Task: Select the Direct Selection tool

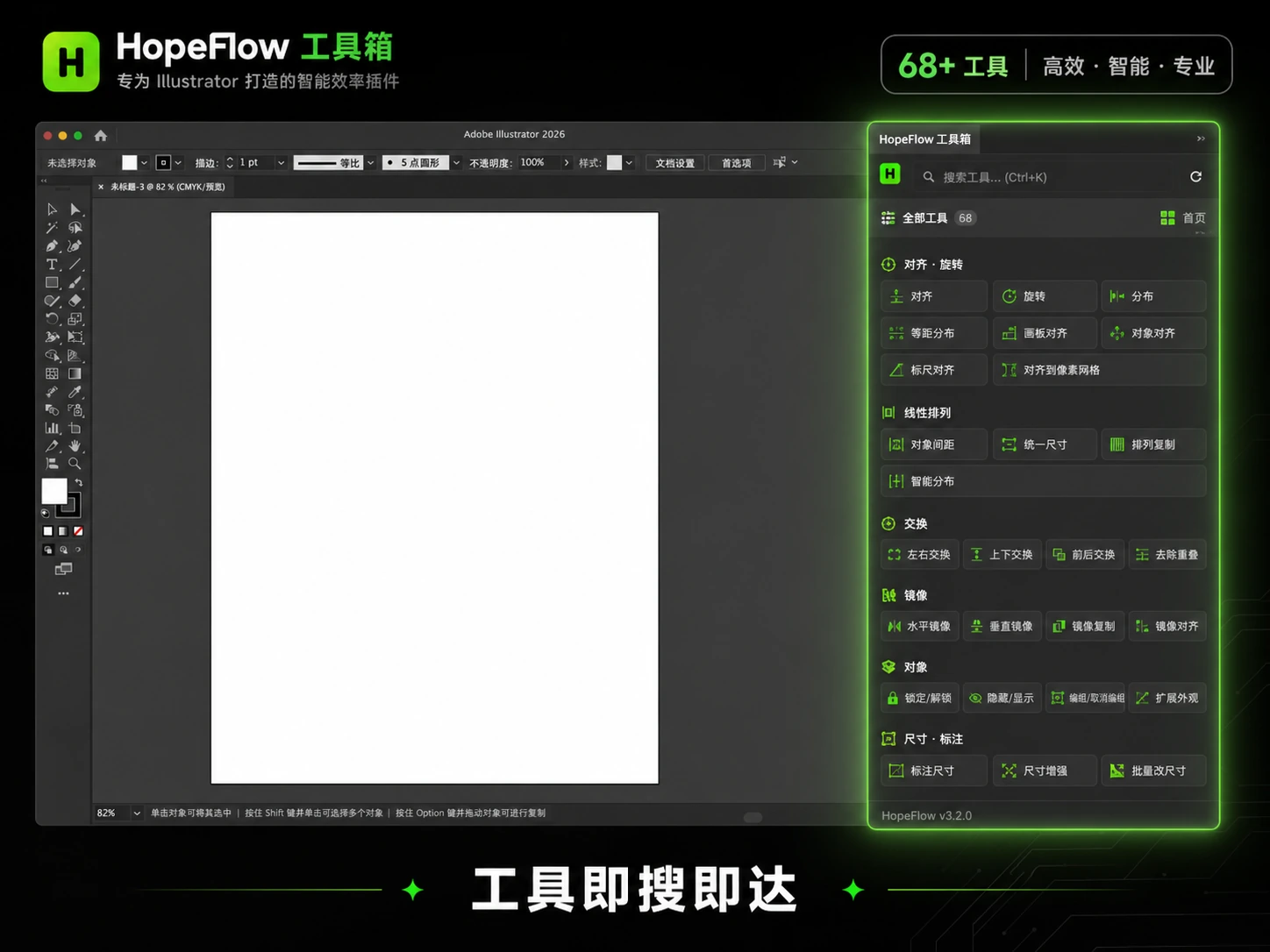Action: coord(75,210)
